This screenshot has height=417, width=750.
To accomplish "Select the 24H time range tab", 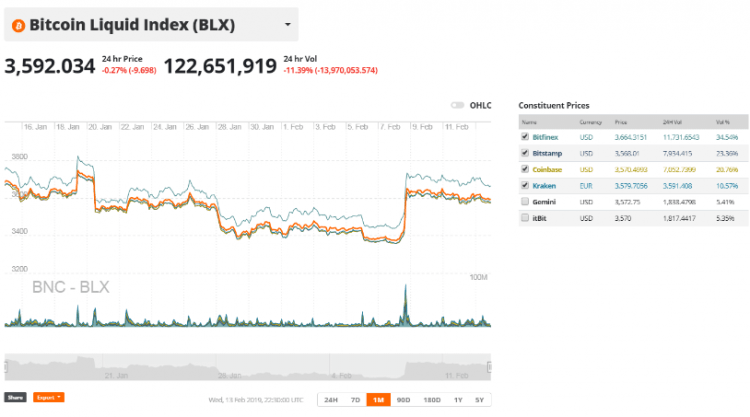I will click(x=331, y=400).
